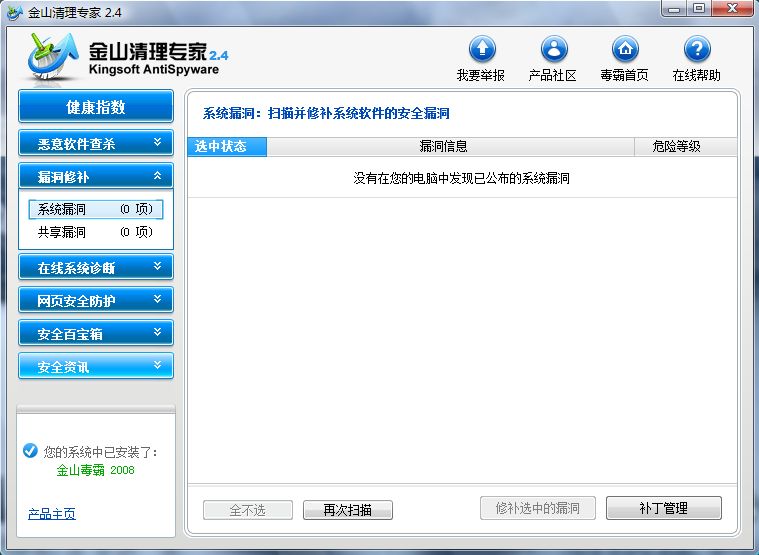
Task: Open the 在线帮助 question mark icon
Action: pos(697,49)
